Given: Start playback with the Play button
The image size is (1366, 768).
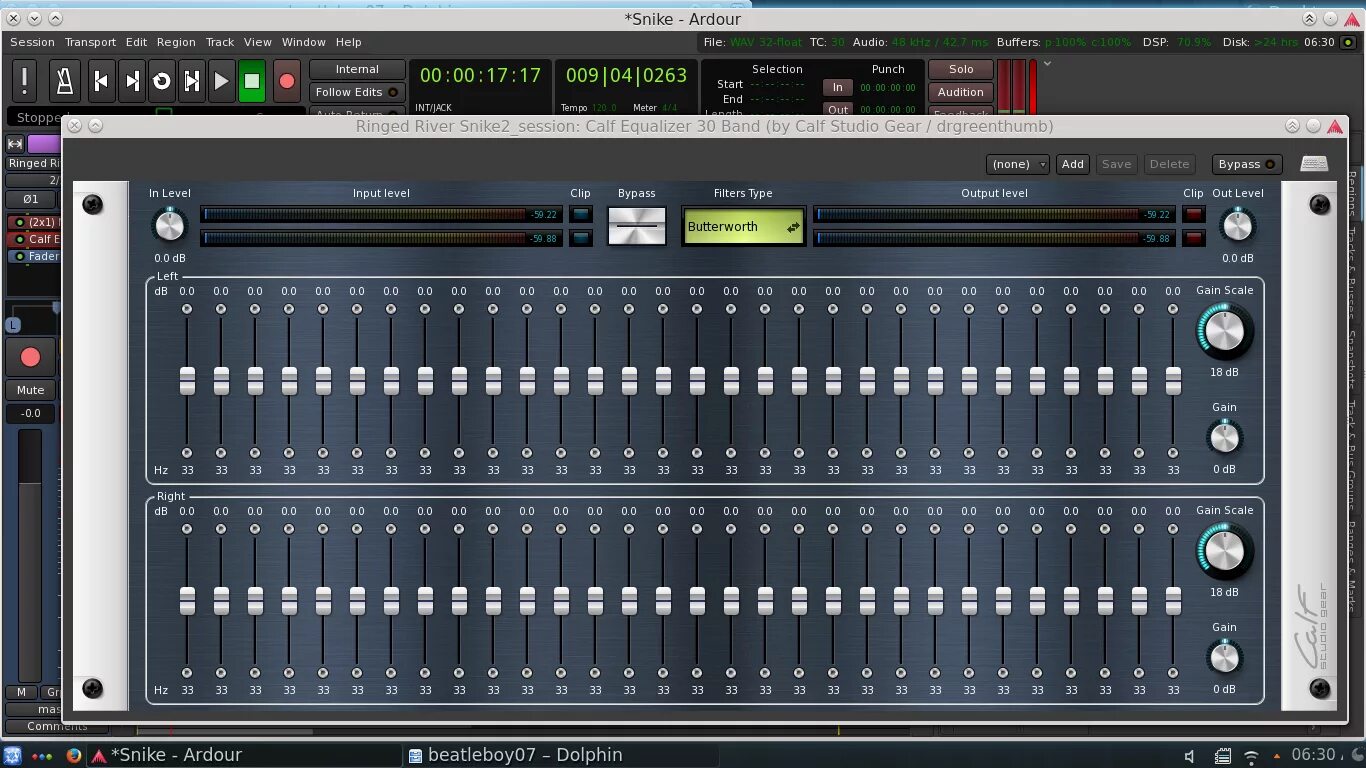Looking at the screenshot, I should click(221, 81).
